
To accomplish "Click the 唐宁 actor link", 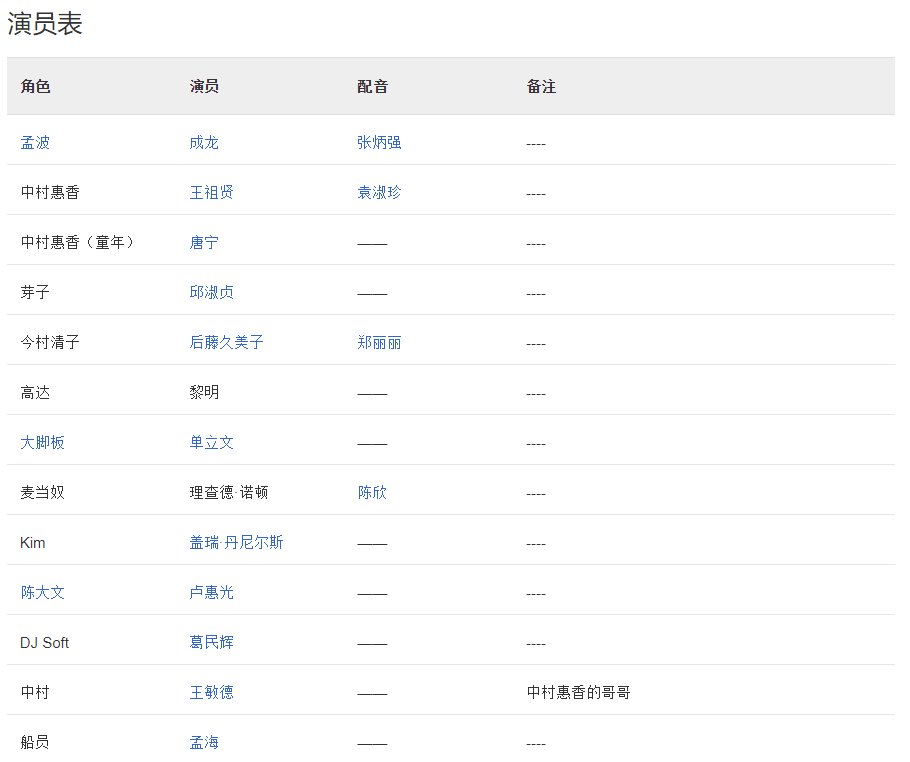I will click(204, 242).
